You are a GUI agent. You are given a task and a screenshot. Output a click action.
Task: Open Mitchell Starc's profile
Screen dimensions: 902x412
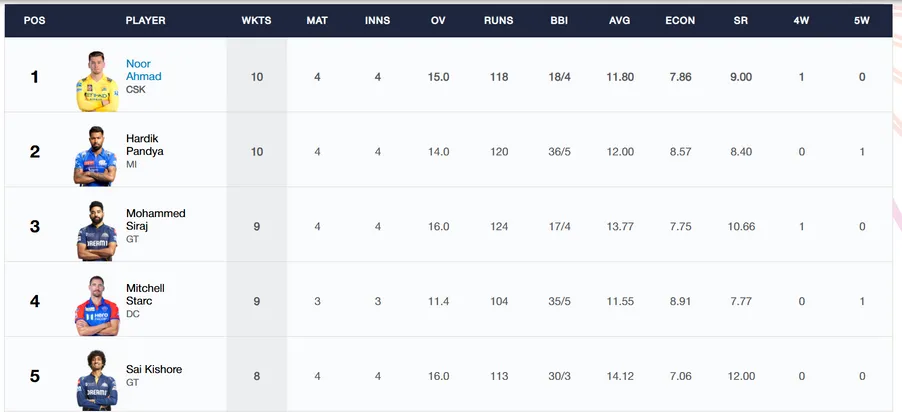145,295
